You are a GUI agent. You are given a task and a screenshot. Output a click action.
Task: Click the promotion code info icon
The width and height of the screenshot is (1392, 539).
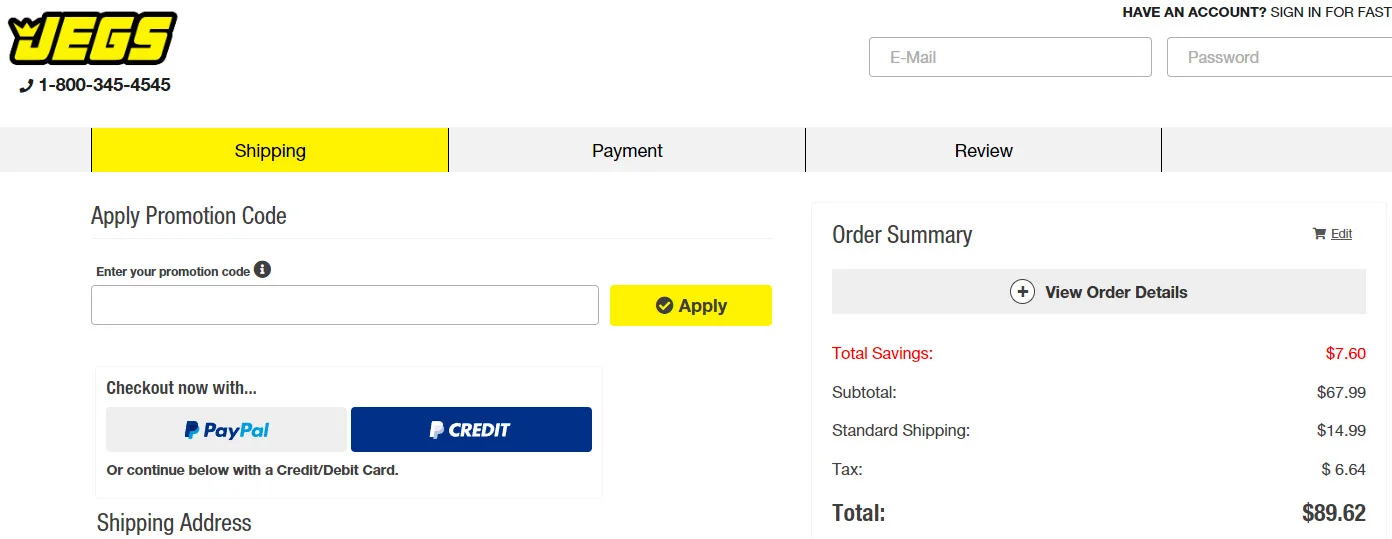point(262,270)
